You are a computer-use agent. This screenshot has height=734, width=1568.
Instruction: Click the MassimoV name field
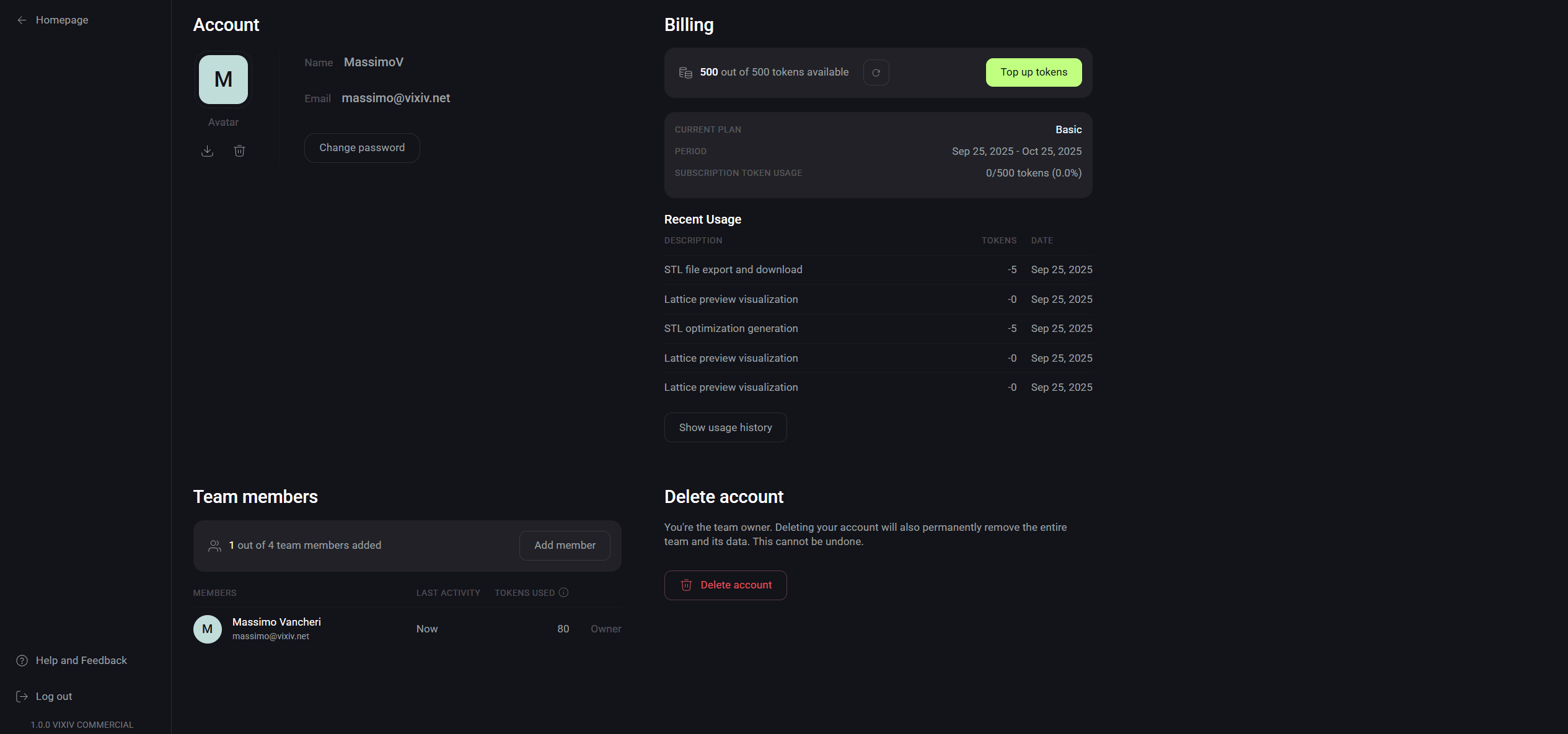(x=373, y=63)
